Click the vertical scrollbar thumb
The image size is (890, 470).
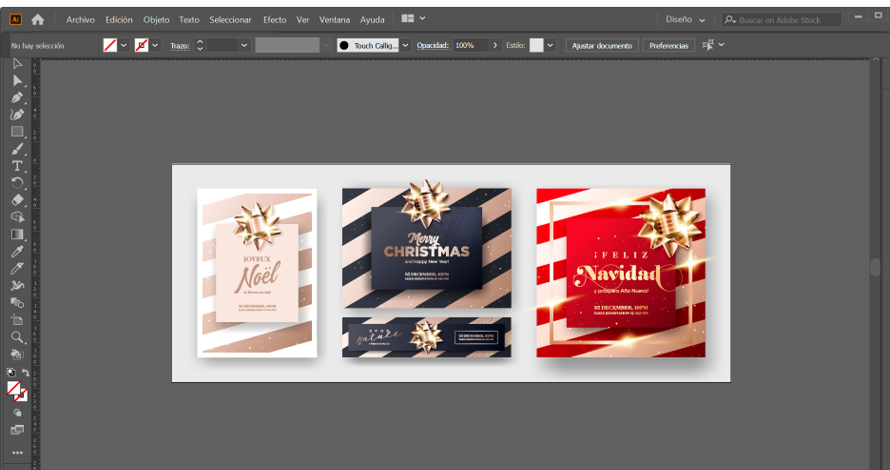click(875, 267)
